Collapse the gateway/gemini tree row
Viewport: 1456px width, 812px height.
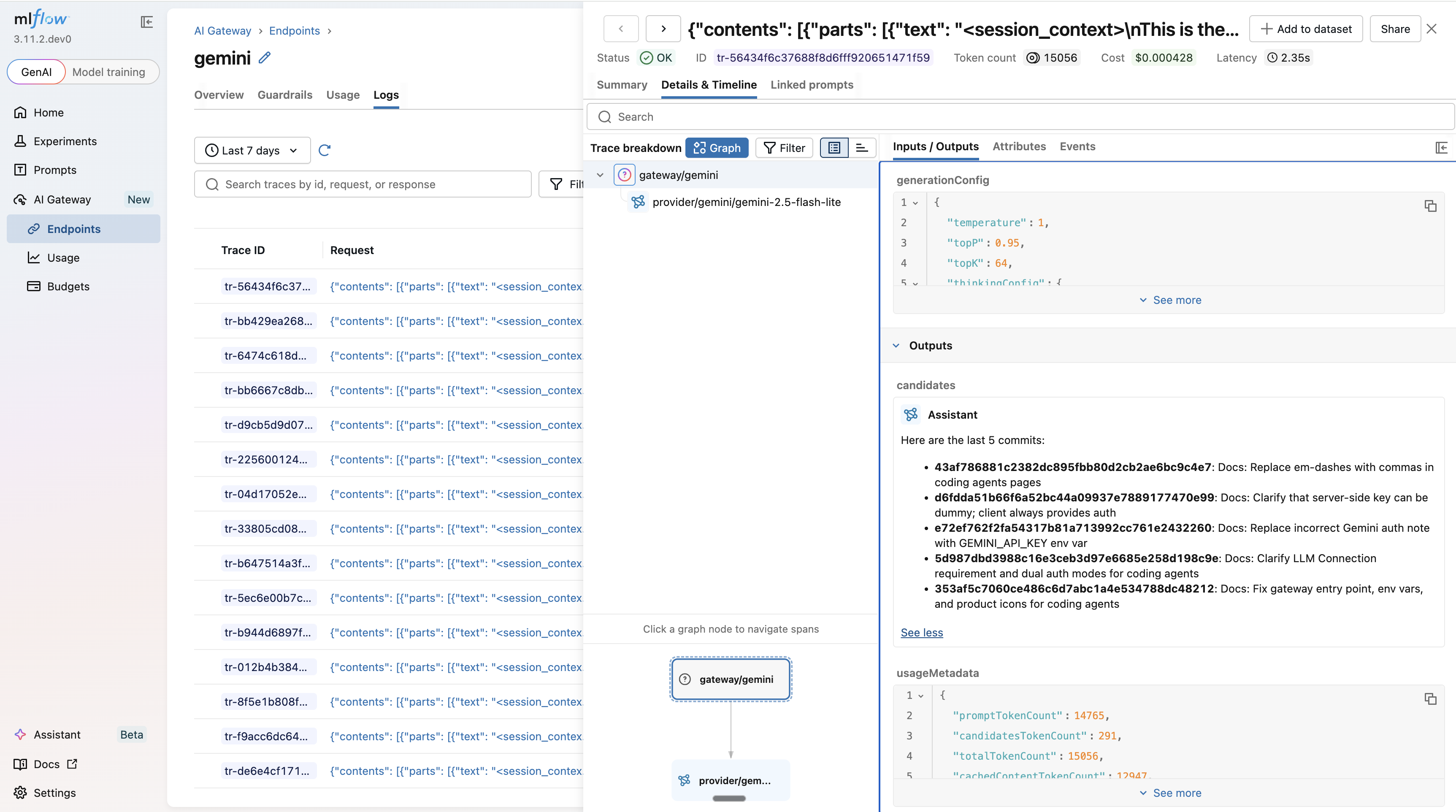click(x=600, y=175)
